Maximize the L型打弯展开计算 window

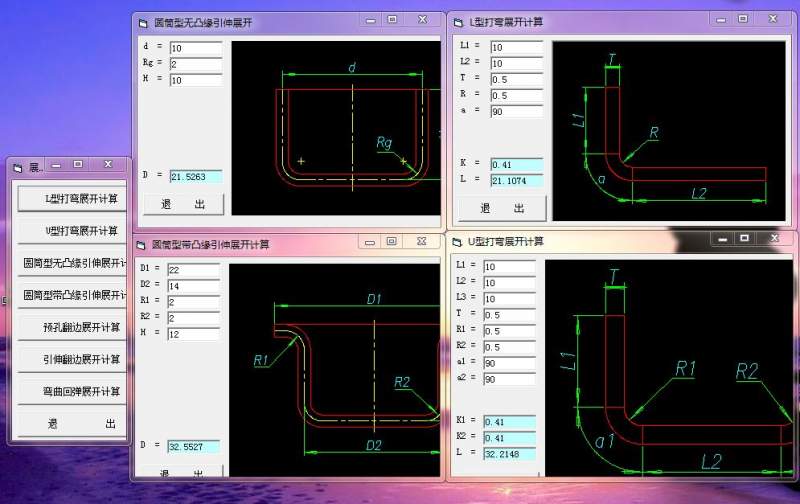(x=743, y=19)
